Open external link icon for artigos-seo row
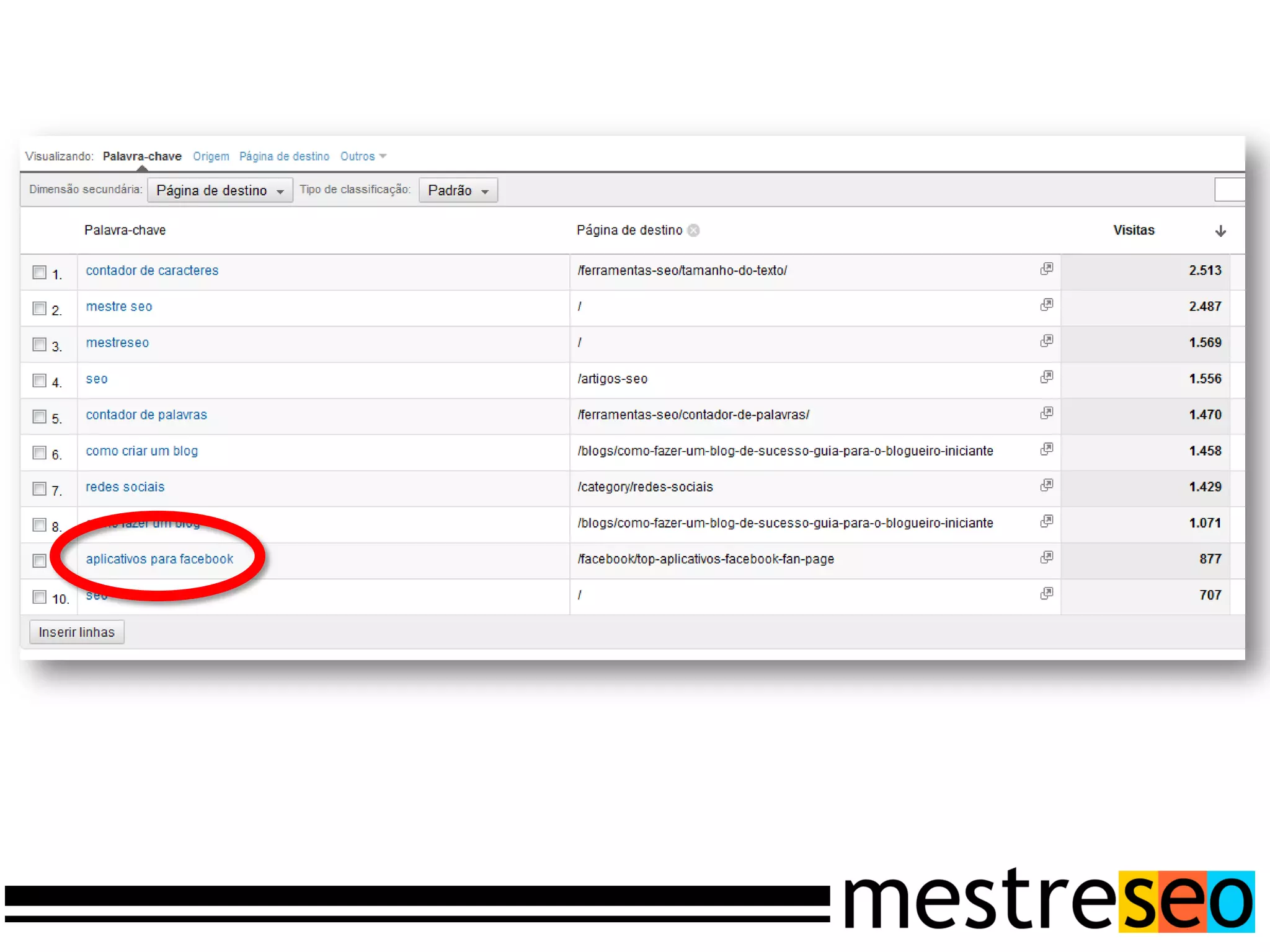This screenshot has width=1270, height=952. (x=1046, y=377)
